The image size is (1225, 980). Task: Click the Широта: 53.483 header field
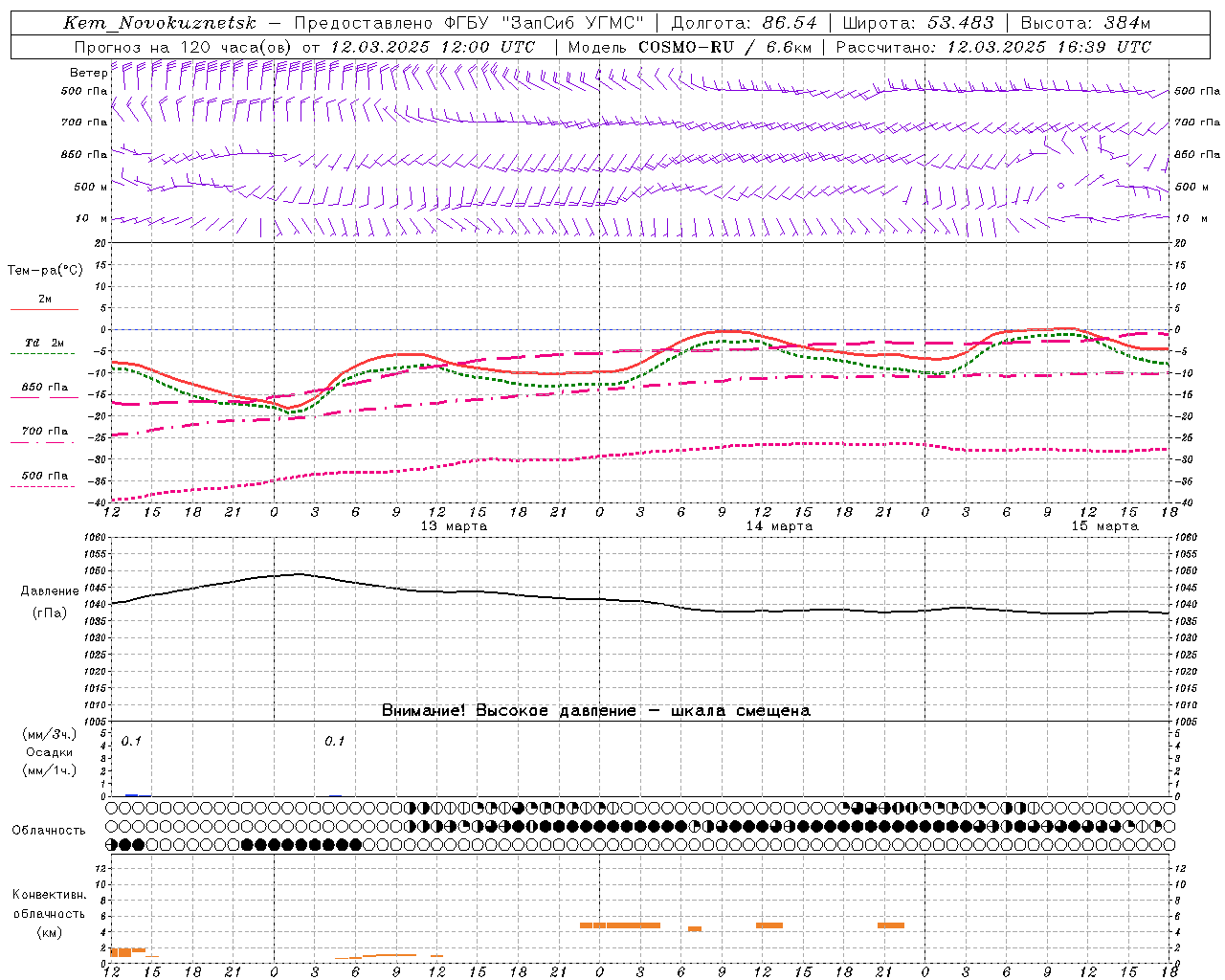coord(918,23)
